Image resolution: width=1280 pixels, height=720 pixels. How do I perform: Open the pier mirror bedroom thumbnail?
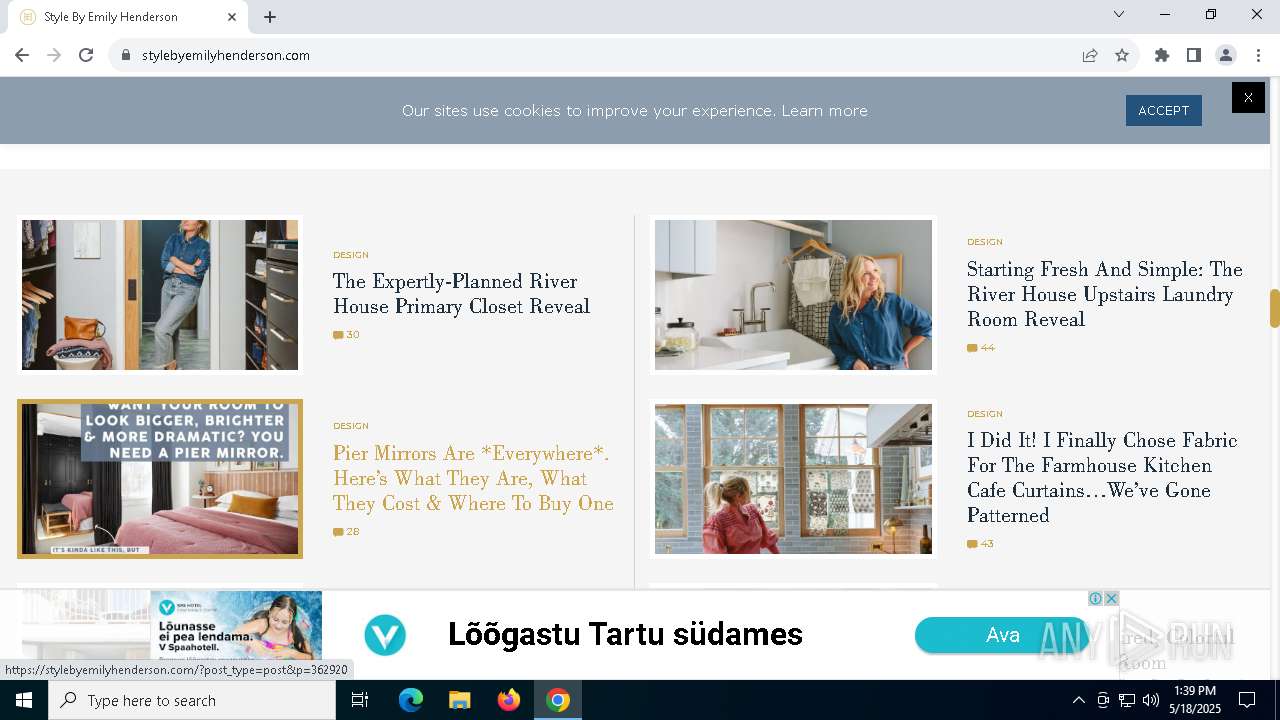pos(160,479)
